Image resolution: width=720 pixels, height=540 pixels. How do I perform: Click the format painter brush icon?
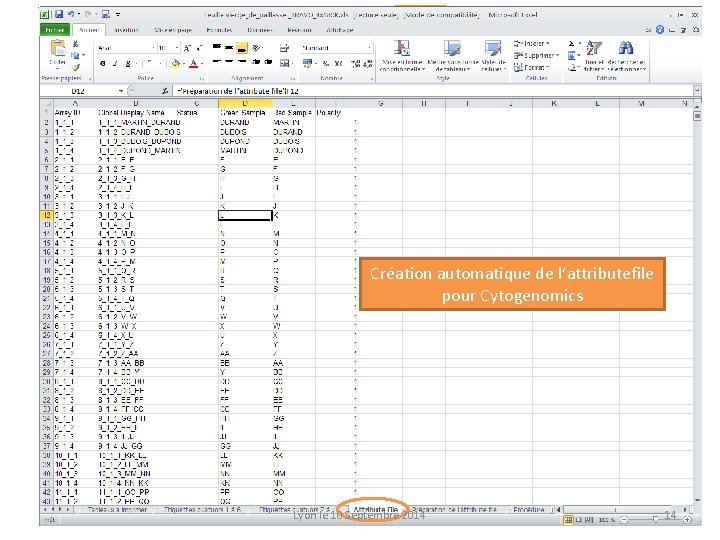pos(75,67)
